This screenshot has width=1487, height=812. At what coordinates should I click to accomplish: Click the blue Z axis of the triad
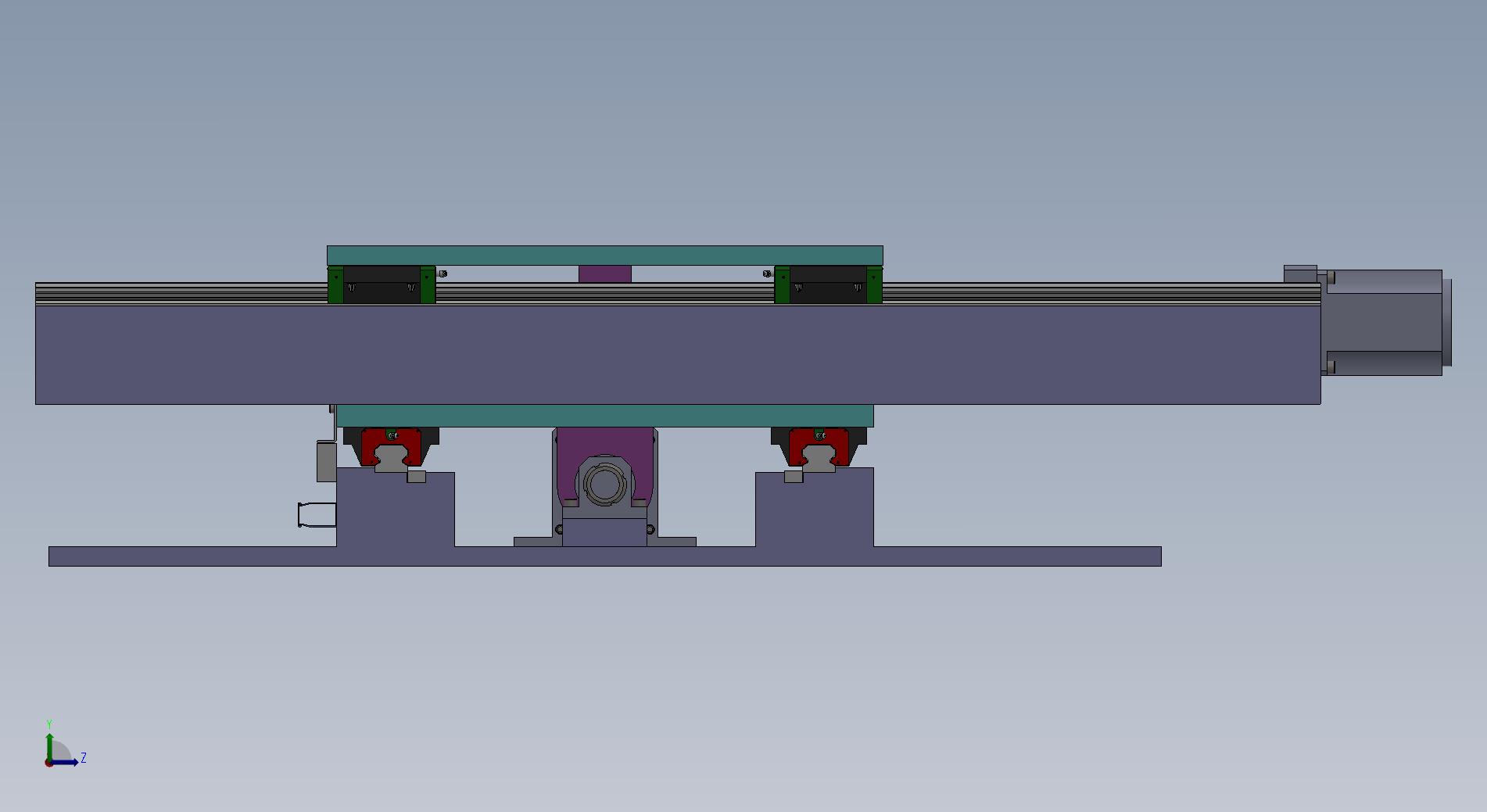click(x=65, y=762)
